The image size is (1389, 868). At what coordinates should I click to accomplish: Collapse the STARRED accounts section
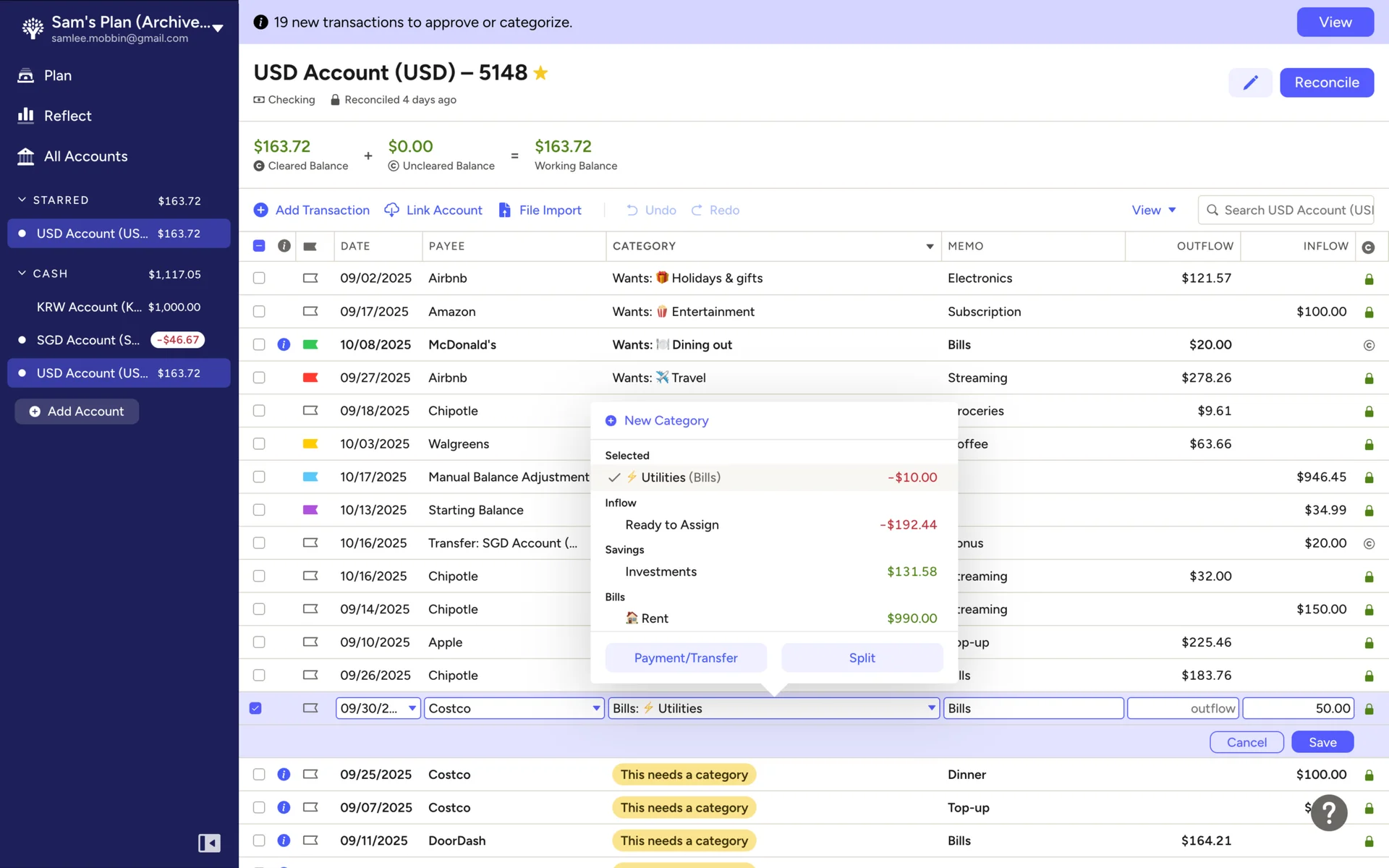coord(22,200)
